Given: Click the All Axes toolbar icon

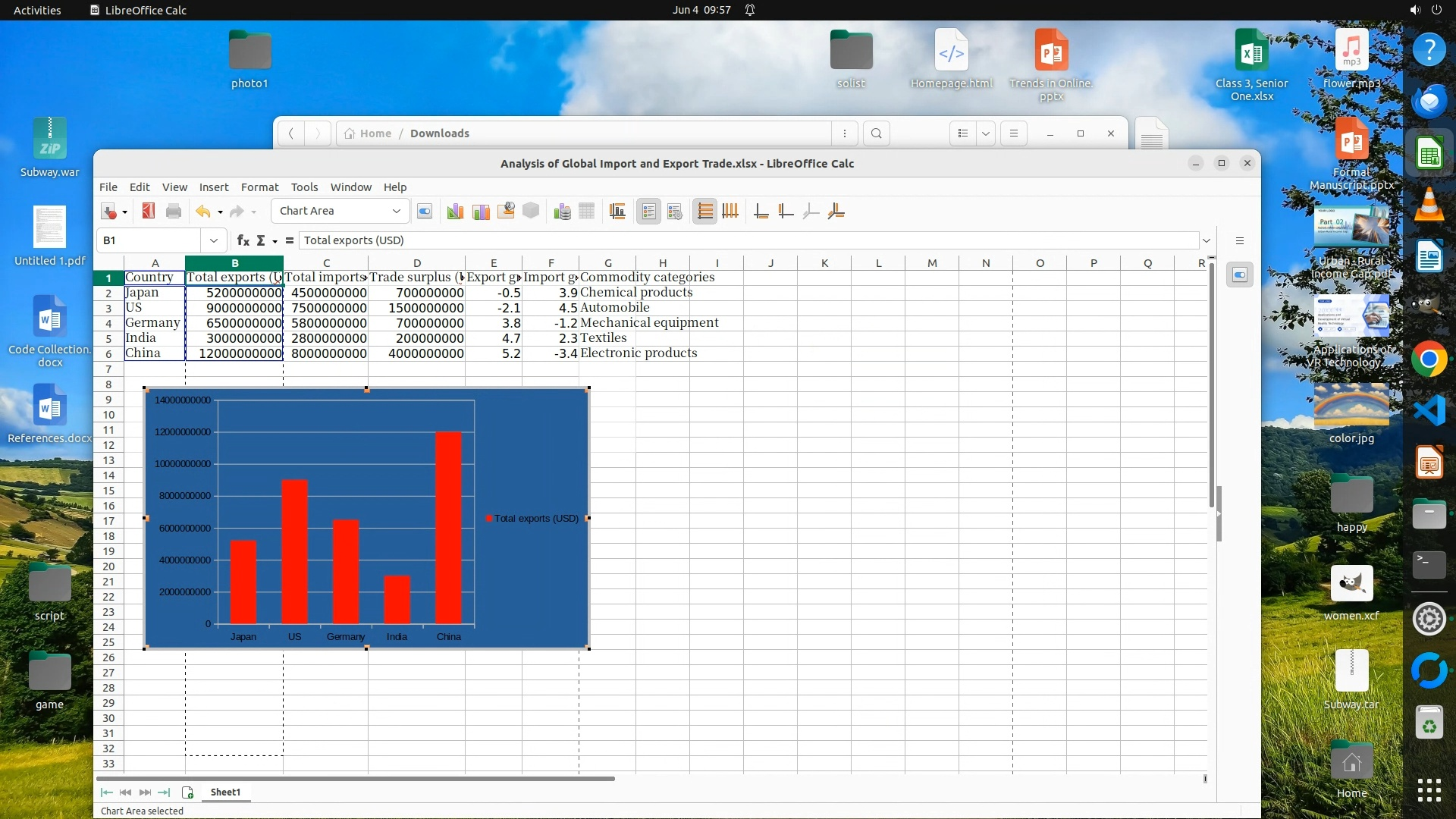Looking at the screenshot, I should 836,212.
